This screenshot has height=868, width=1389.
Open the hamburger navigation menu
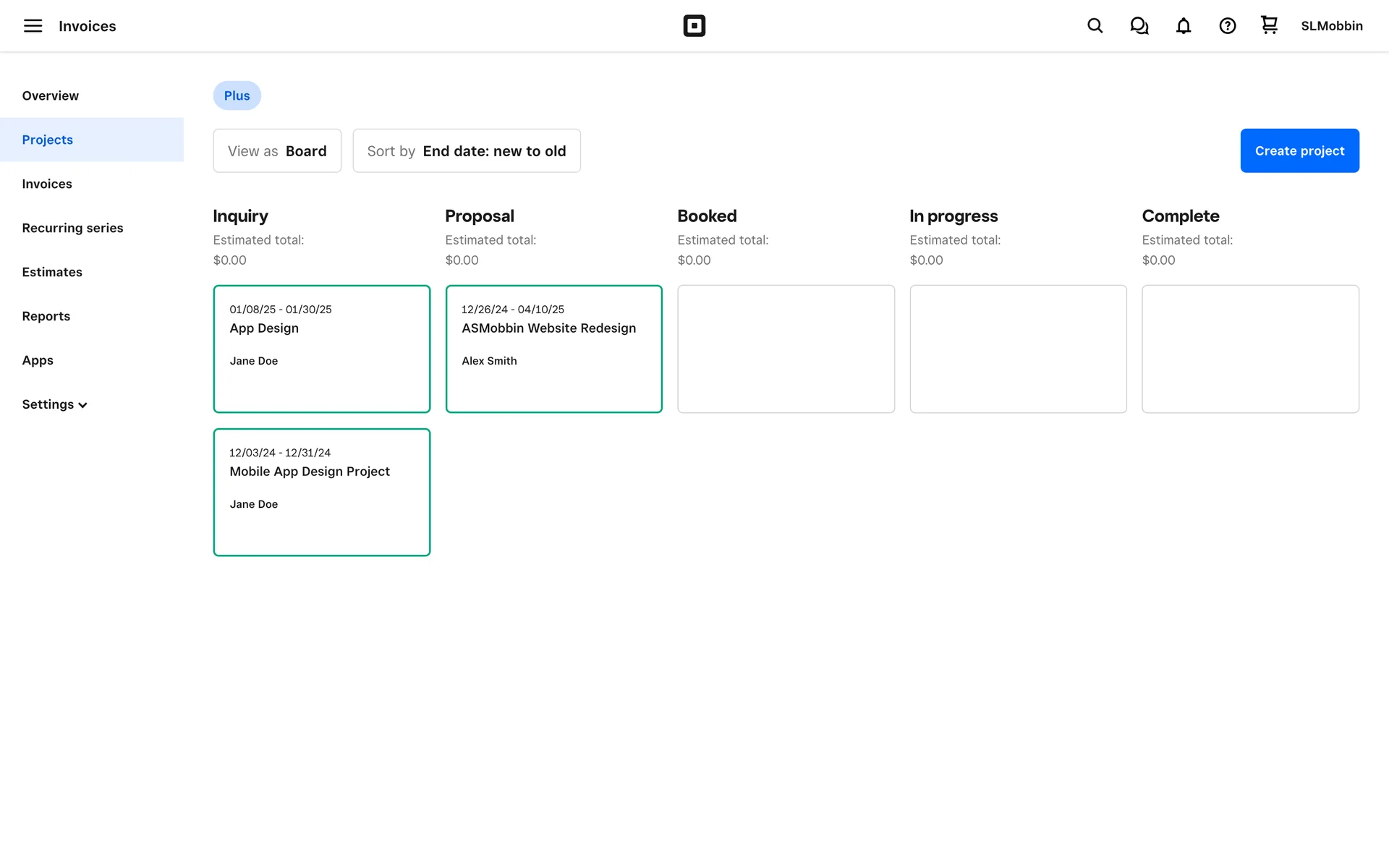click(x=33, y=26)
